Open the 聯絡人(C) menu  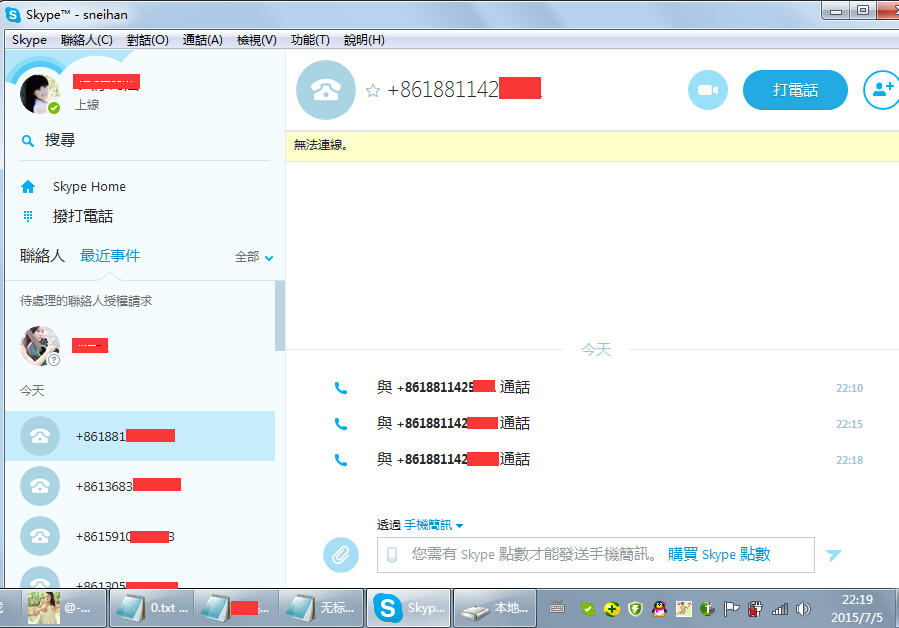[87, 40]
